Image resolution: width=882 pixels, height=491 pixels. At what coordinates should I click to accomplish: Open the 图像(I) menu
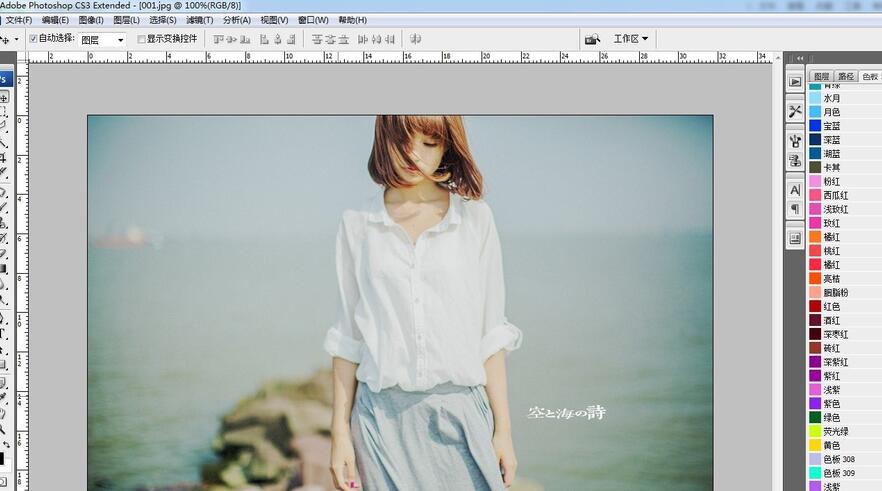point(91,20)
